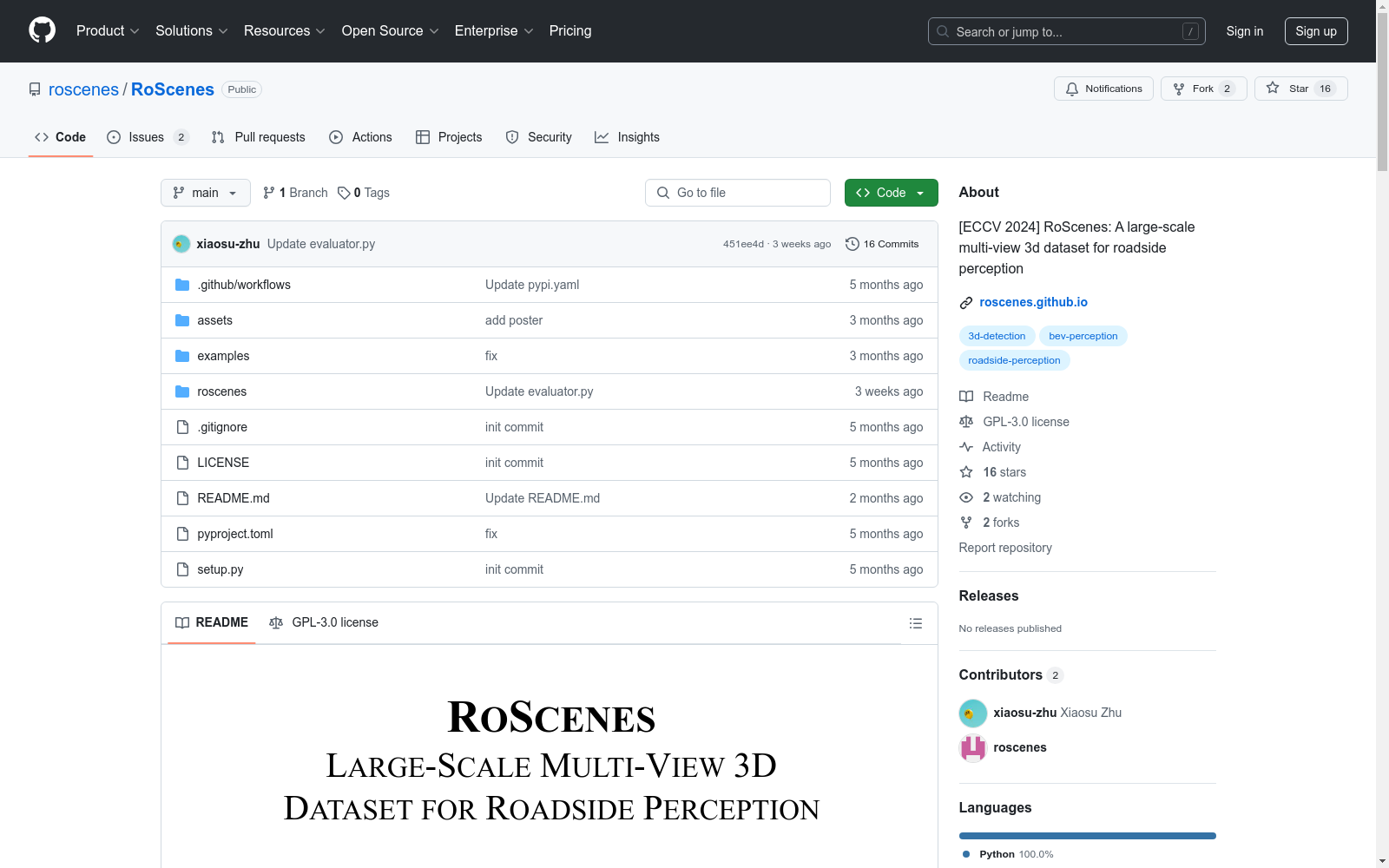Viewport: 1389px width, 868px height.
Task: Click the Go to file search field
Action: (738, 193)
